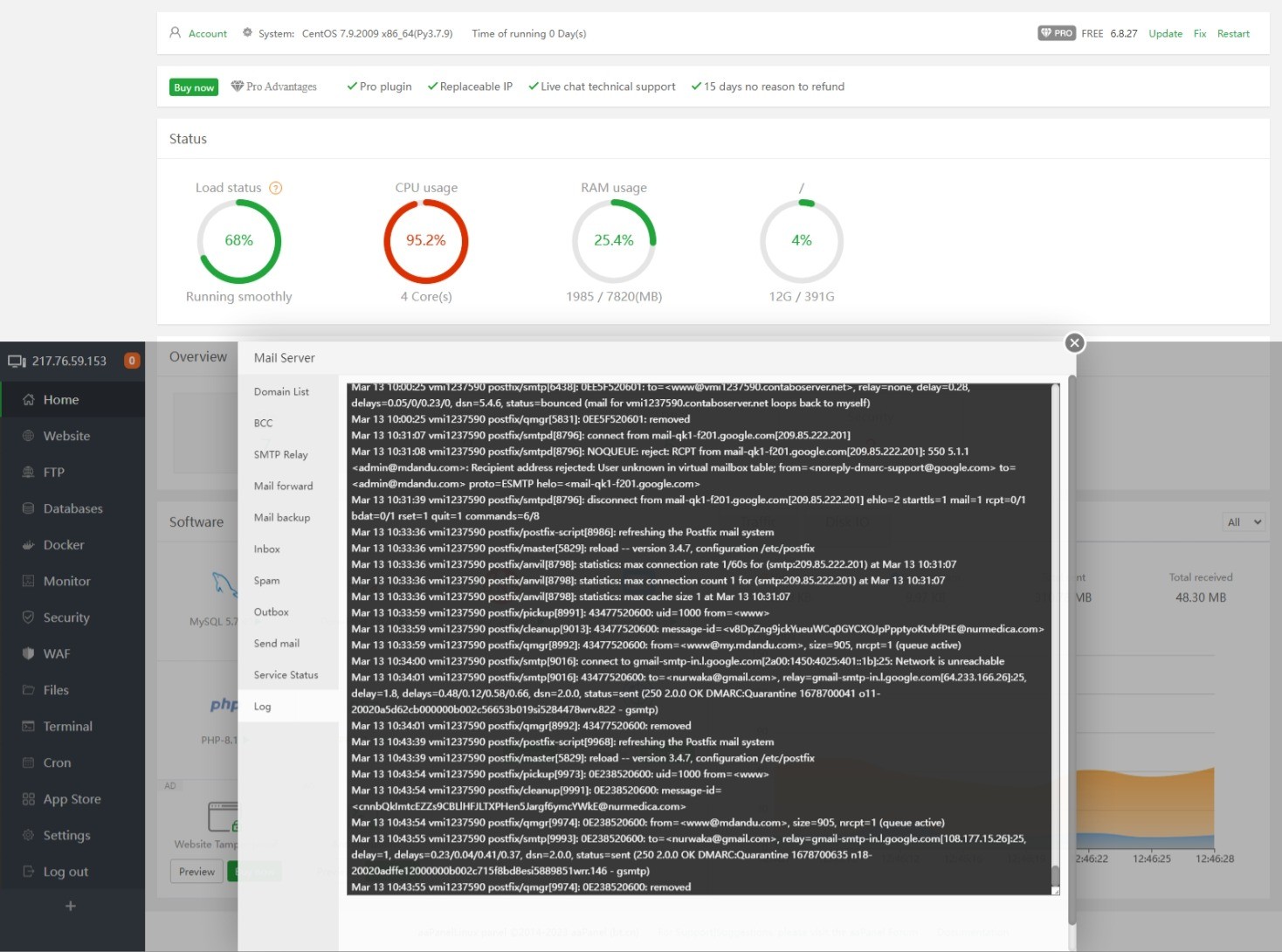Click the Load status 68% gauge
The image size is (1282, 952).
click(x=239, y=241)
